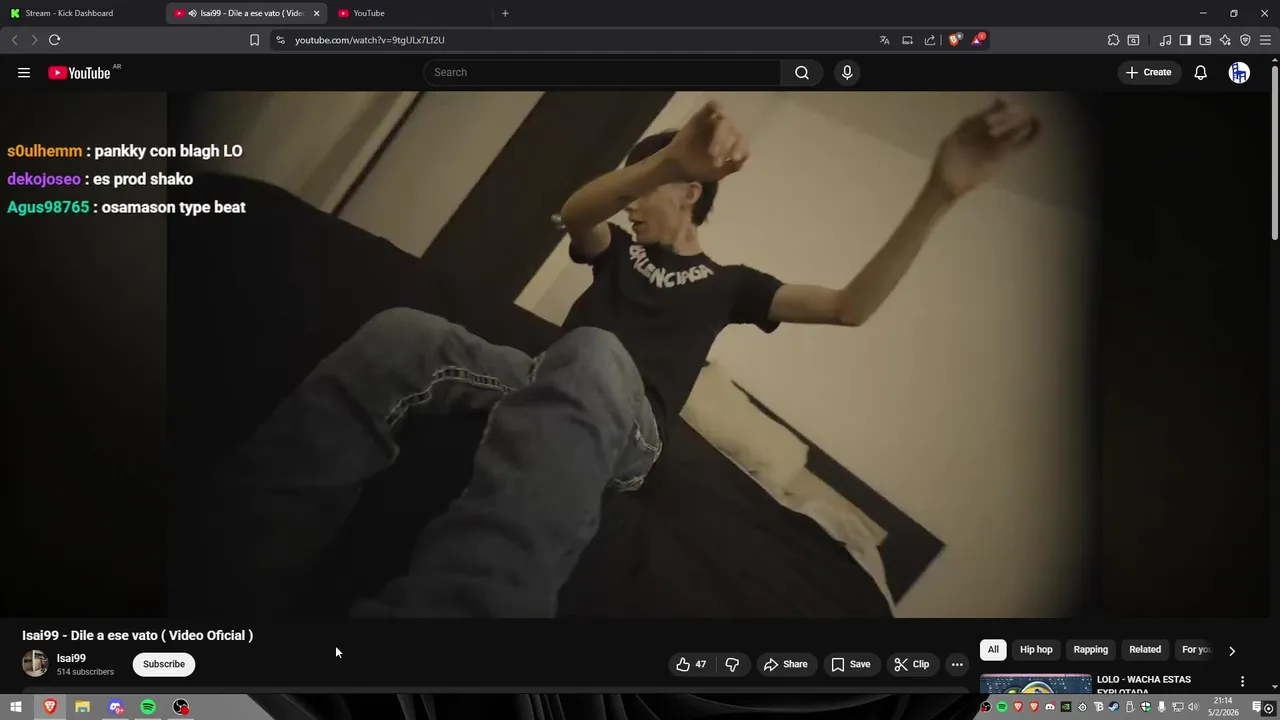Open Isai99 channel avatar

coord(35,664)
